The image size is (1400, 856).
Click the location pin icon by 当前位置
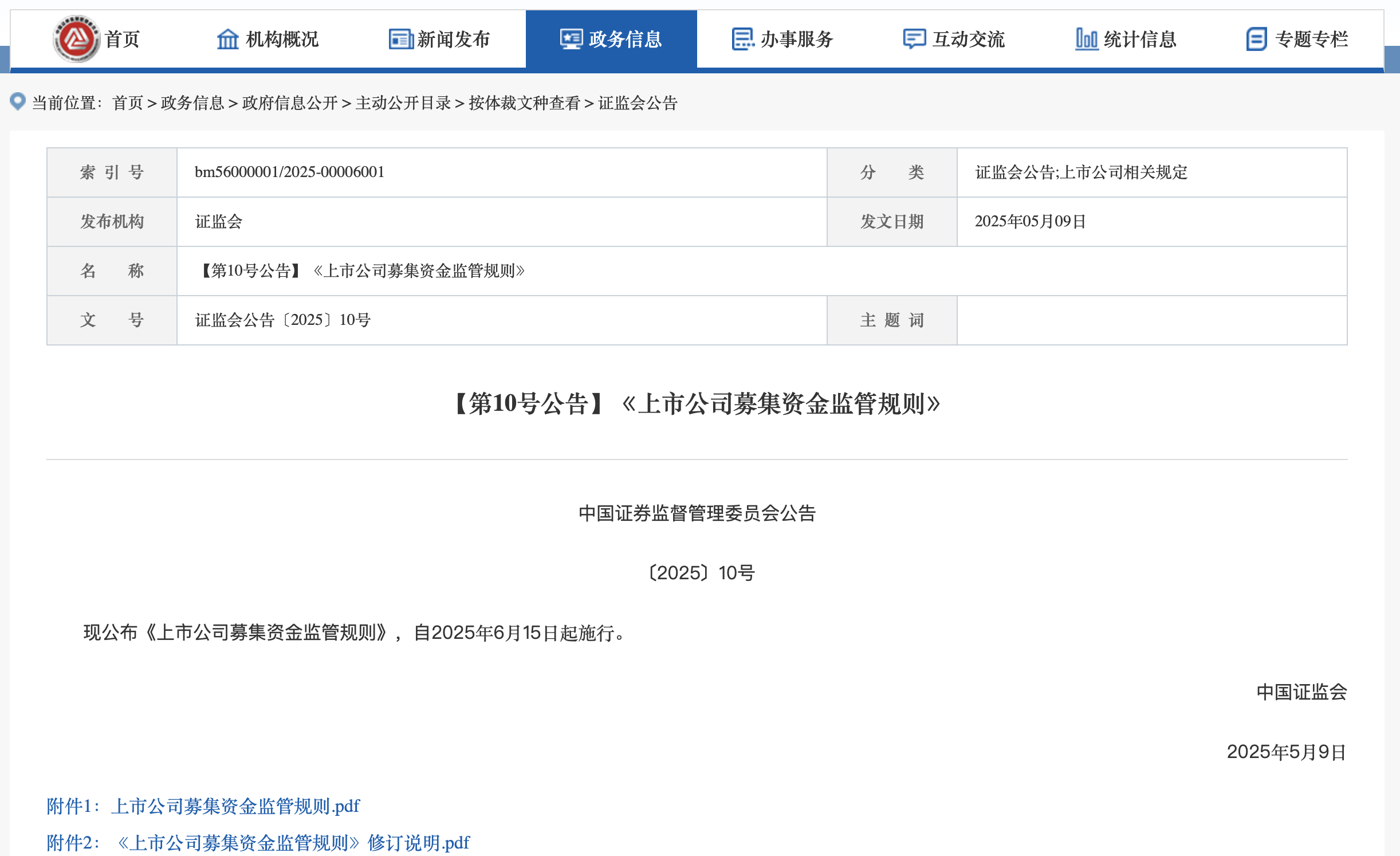(18, 101)
